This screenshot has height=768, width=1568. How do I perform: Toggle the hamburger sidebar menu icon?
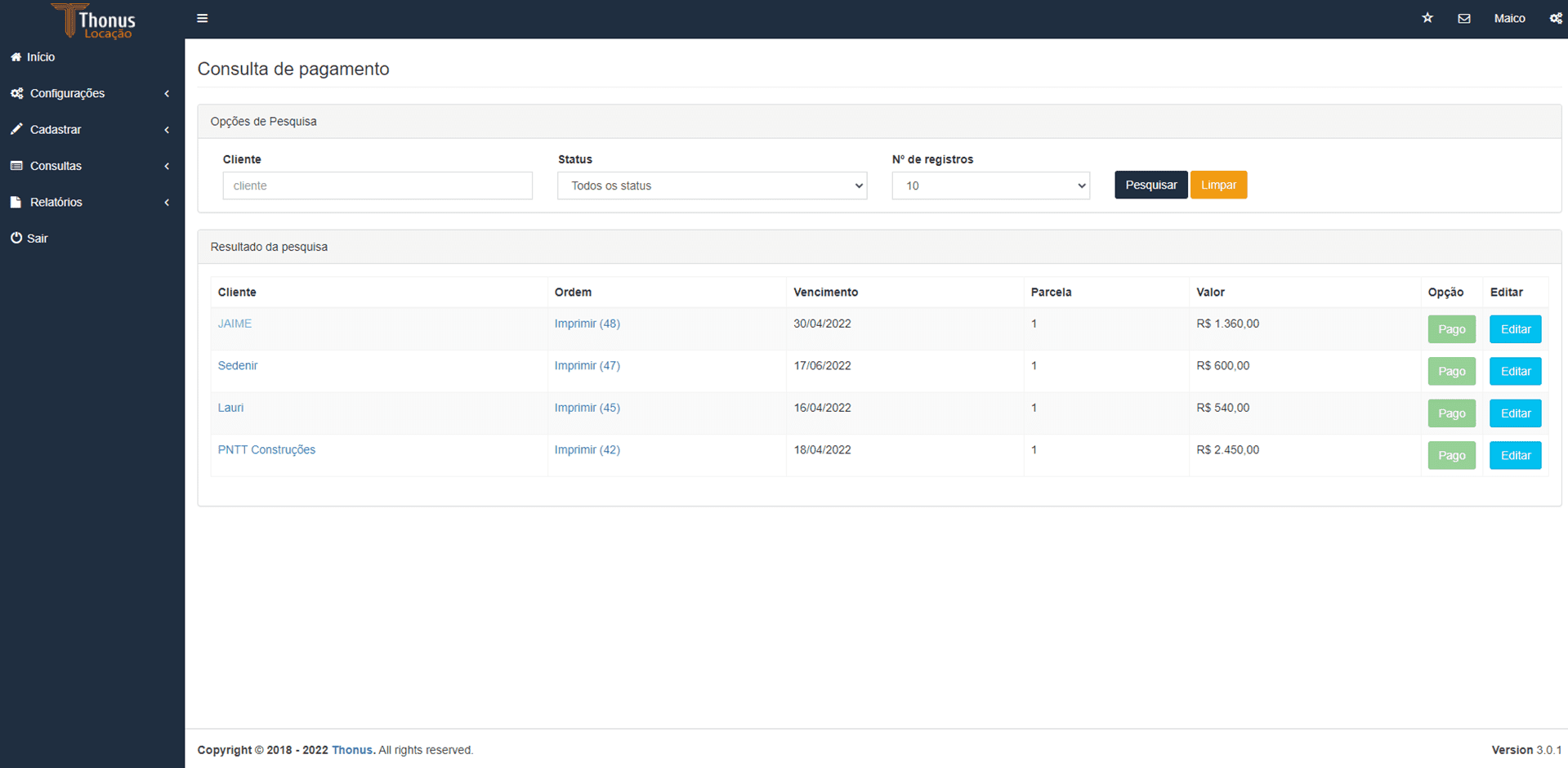pyautogui.click(x=203, y=18)
